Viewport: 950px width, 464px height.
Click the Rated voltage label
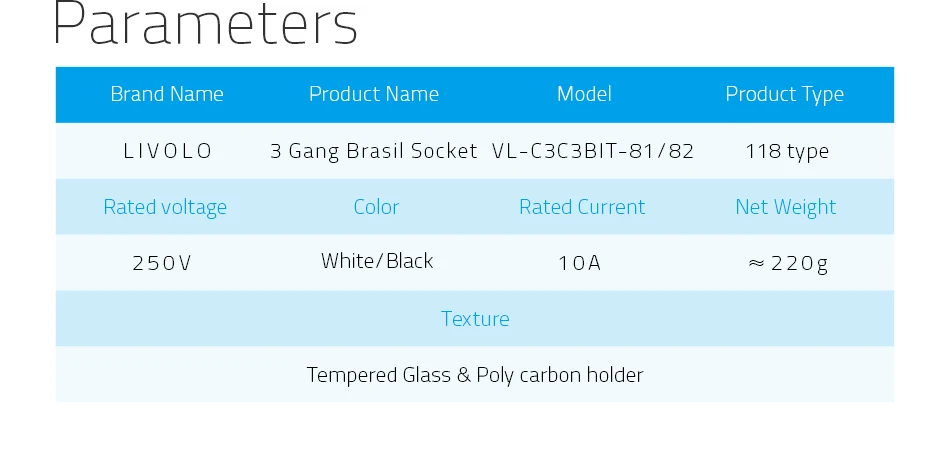click(x=165, y=207)
